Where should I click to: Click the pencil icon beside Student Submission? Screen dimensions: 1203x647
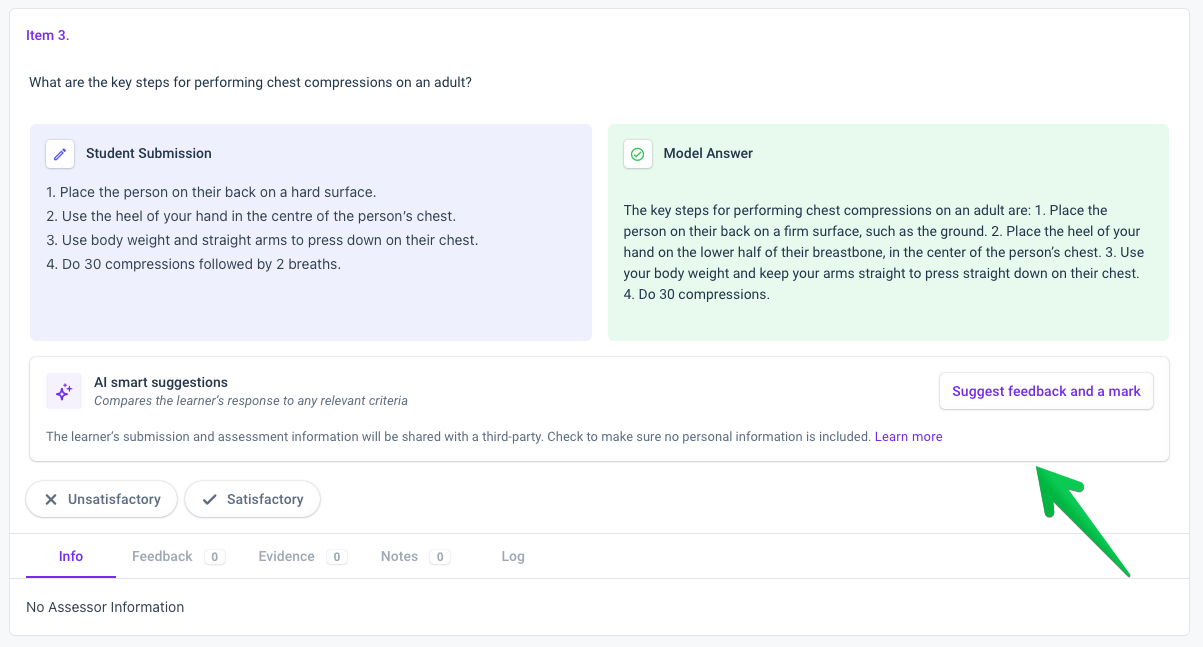pyautogui.click(x=60, y=154)
